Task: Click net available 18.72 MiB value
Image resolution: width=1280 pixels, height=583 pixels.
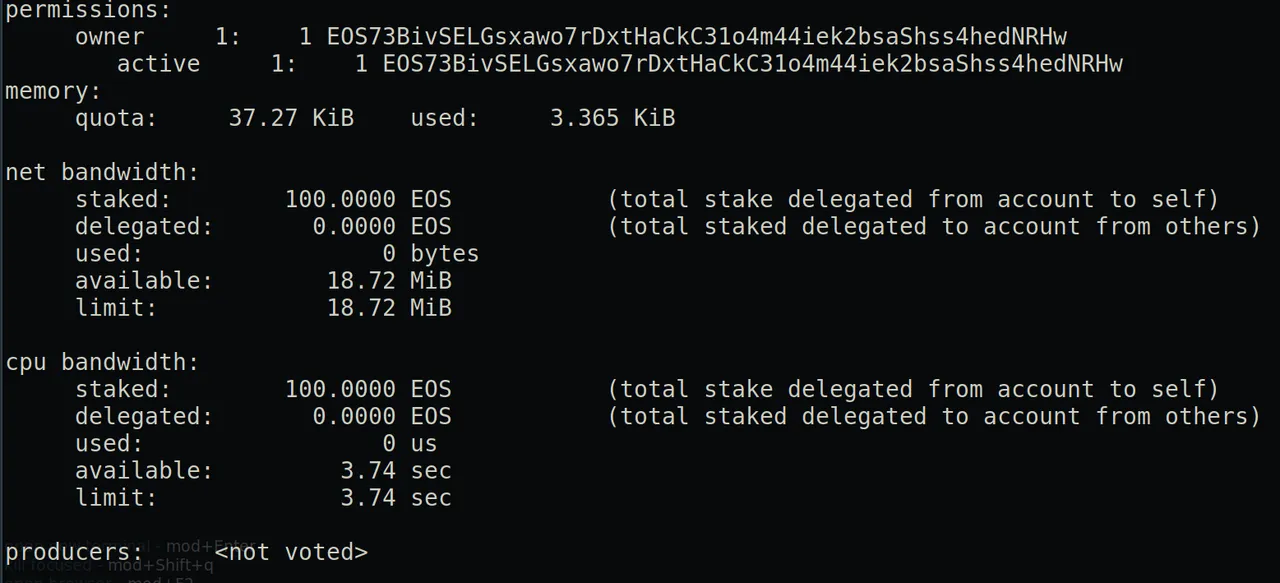Action: pos(390,280)
